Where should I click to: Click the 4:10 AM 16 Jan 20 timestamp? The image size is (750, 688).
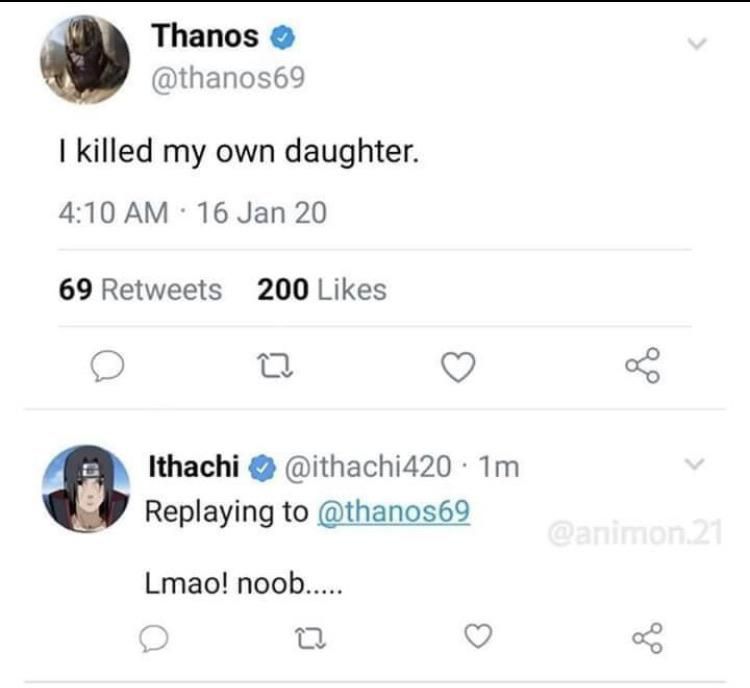tap(190, 213)
